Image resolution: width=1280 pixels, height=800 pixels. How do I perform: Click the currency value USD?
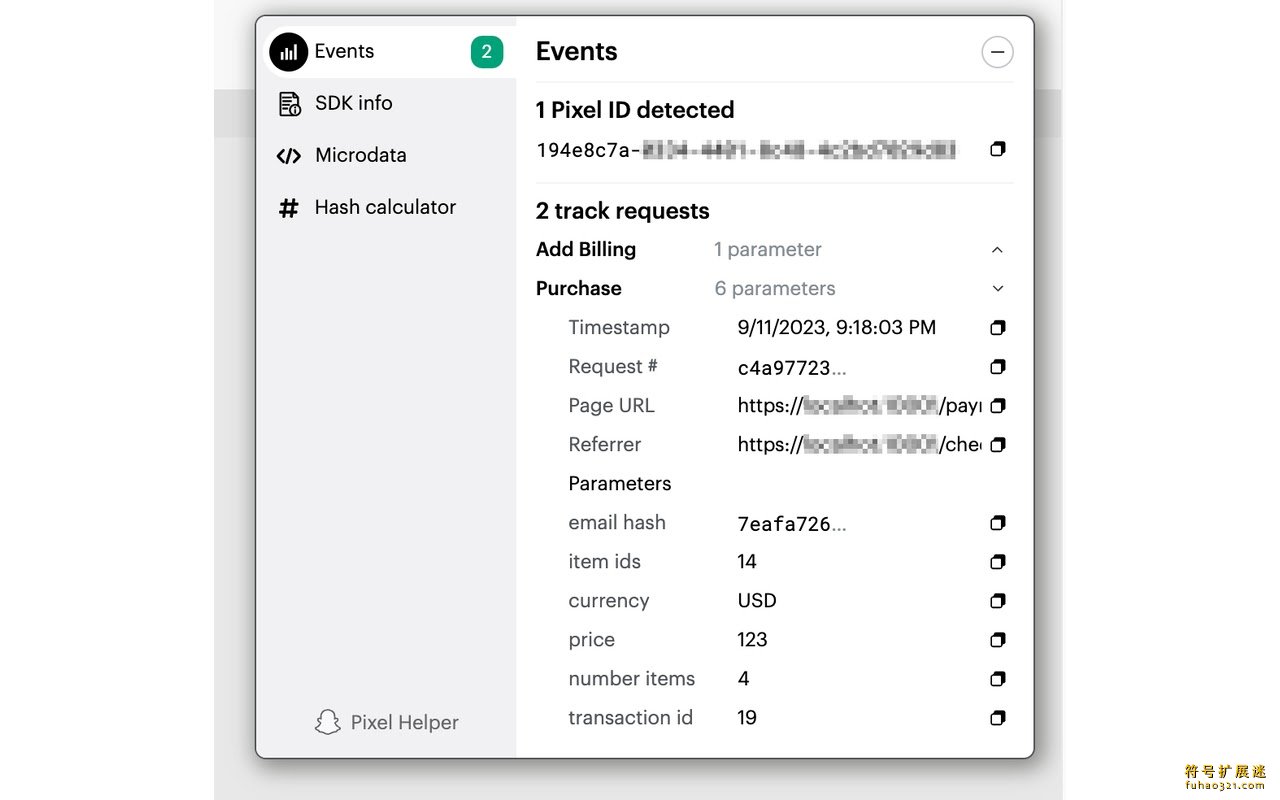point(757,601)
